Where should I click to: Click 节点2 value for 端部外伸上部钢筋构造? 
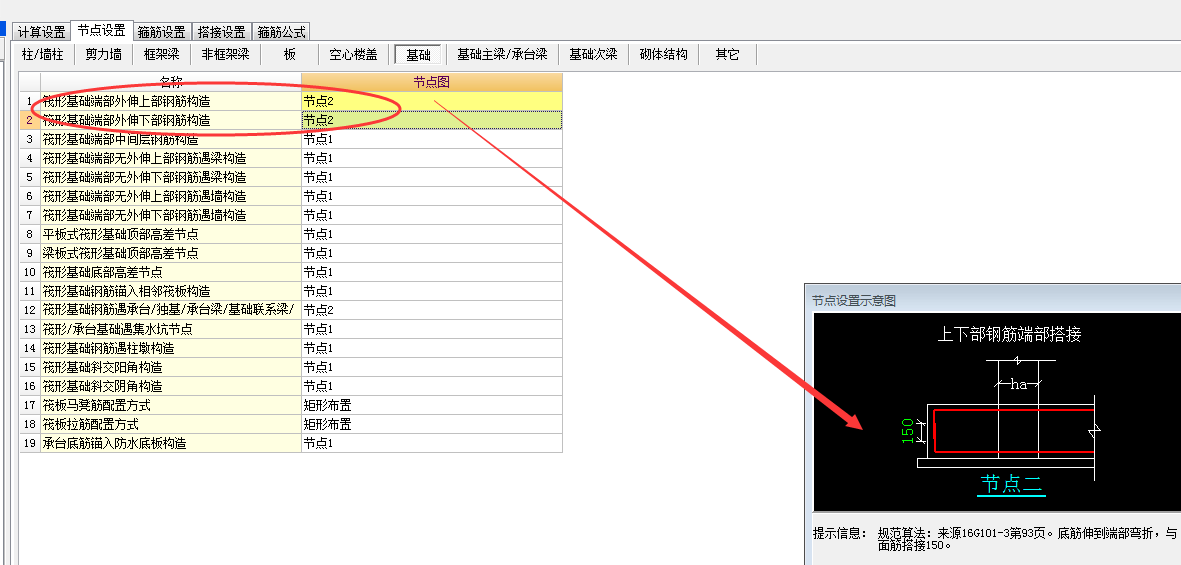(x=432, y=101)
